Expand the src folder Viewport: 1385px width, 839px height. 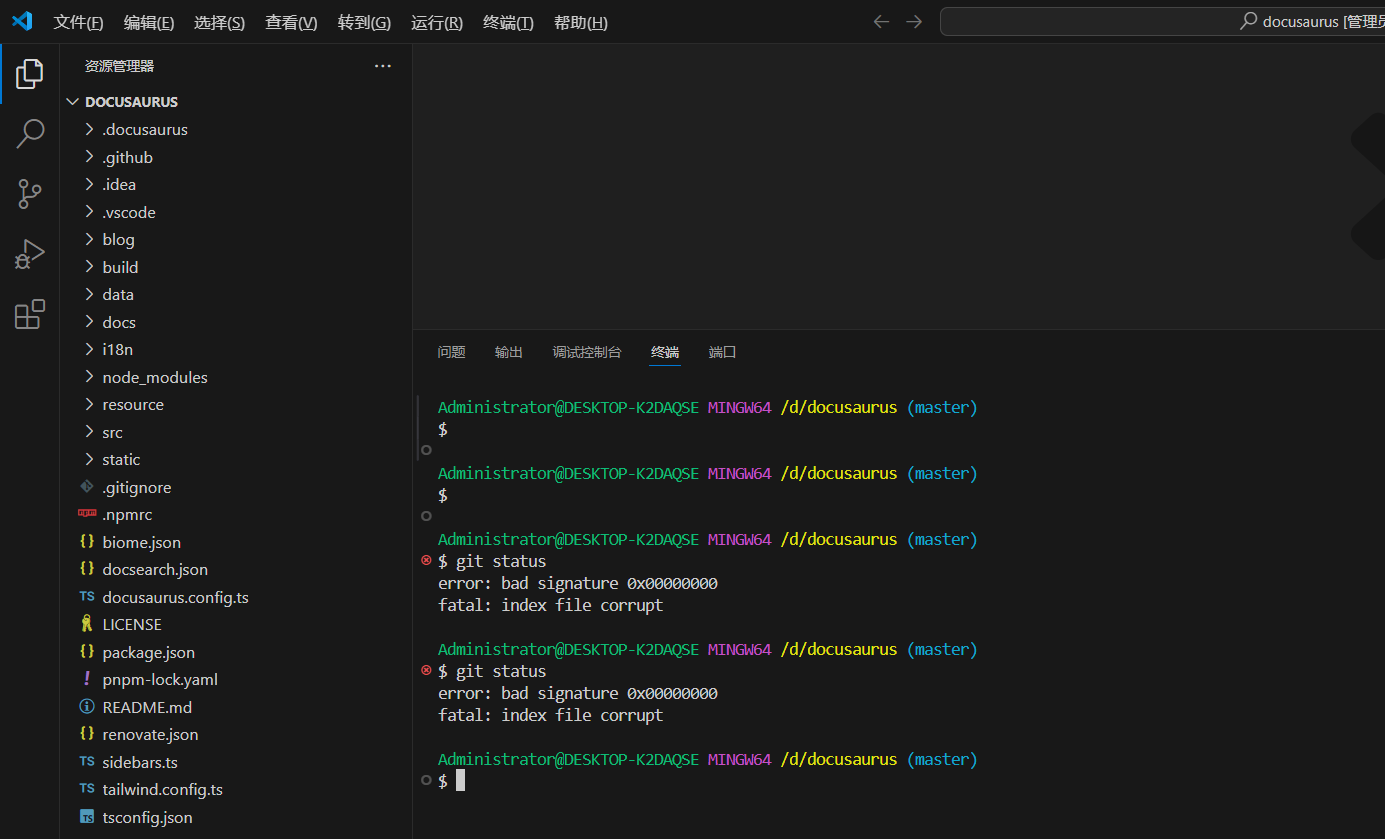[89, 432]
